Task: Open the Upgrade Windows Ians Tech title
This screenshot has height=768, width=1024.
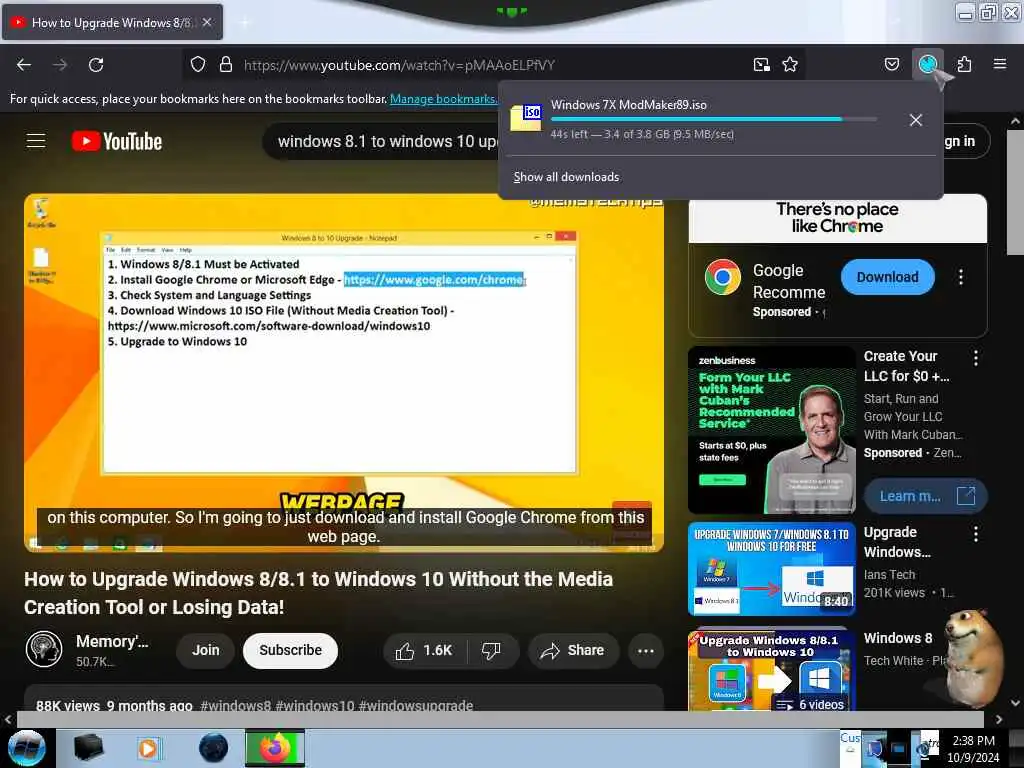Action: 897,542
